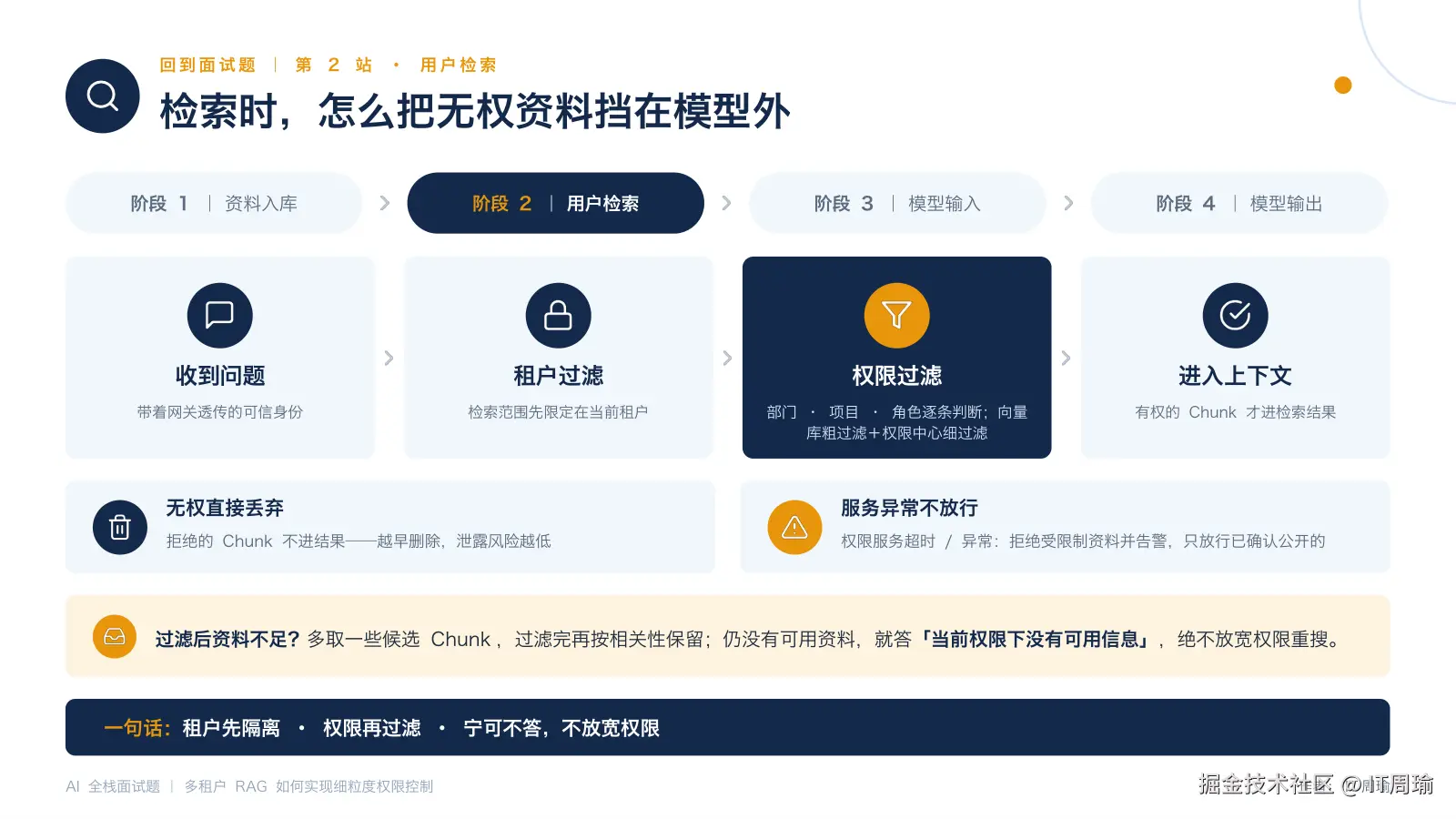Click the lock icon above 租户过滤
This screenshot has height=819, width=1456.
point(558,315)
